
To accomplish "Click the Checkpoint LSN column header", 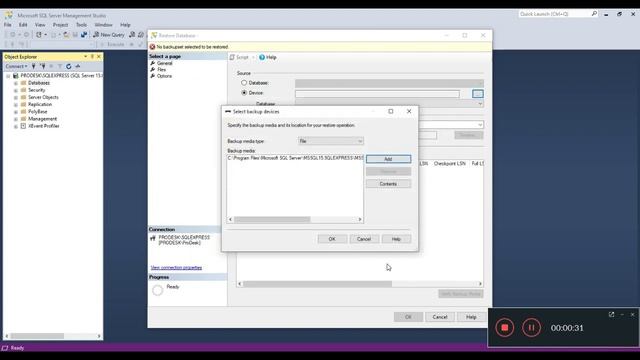I will point(449,163).
